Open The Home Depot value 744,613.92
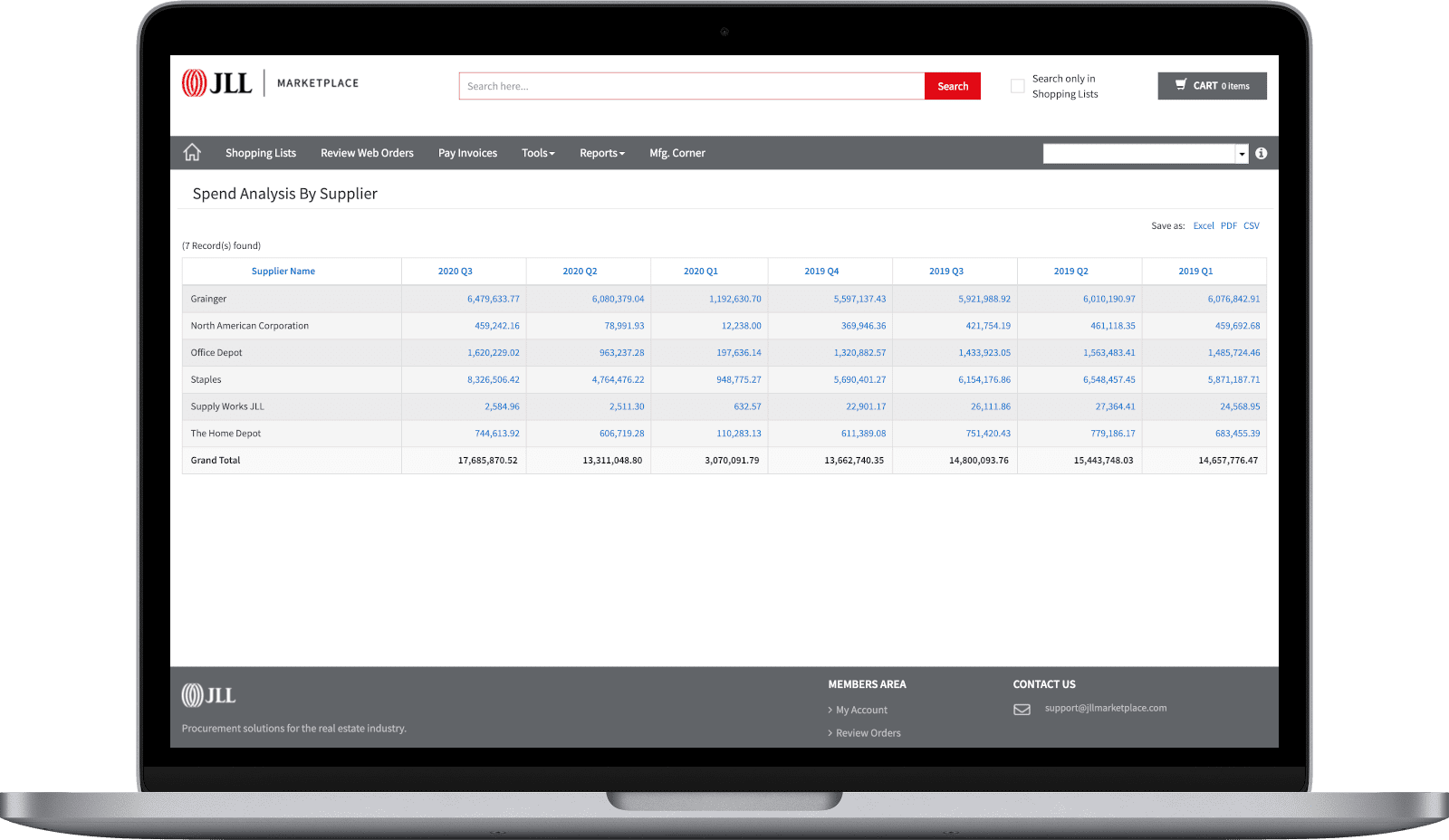This screenshot has width=1449, height=840. 497,434
